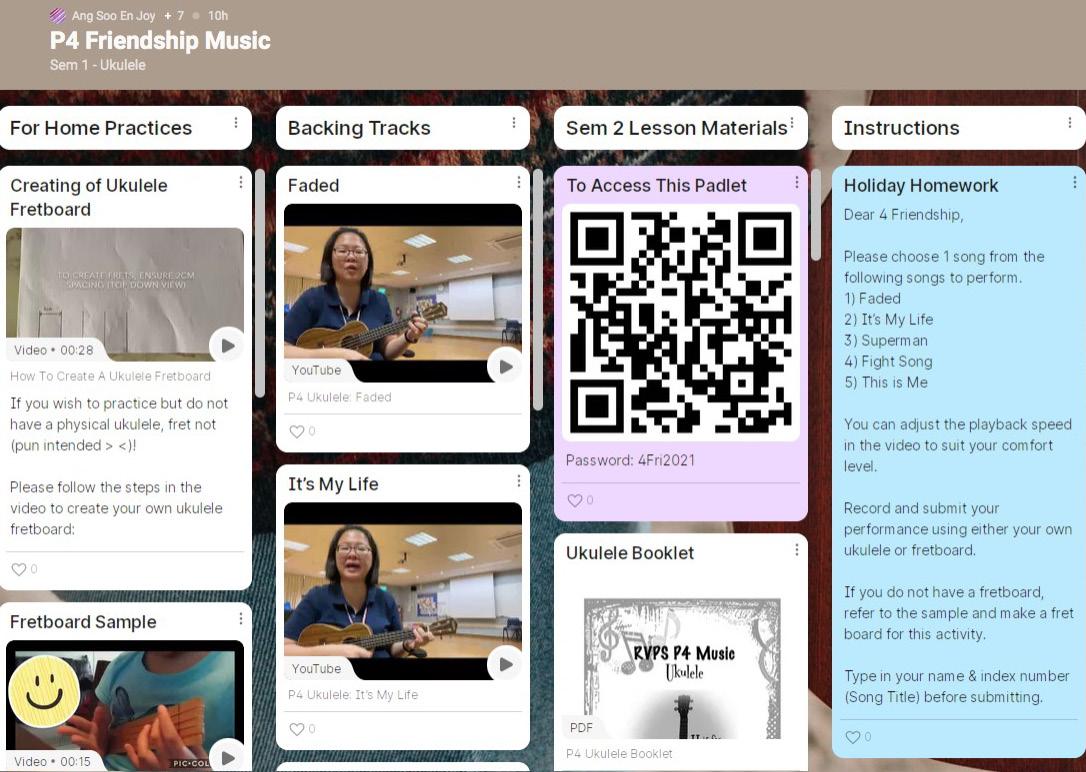Open the P4 Ukulele Booklet caption link
This screenshot has height=772, width=1086.
click(x=619, y=753)
